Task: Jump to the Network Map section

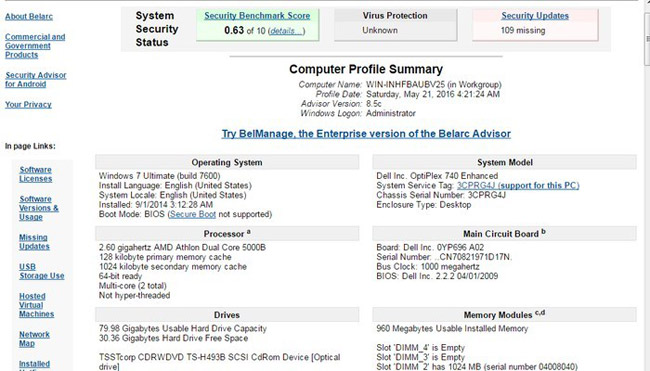Action: pyautogui.click(x=34, y=339)
